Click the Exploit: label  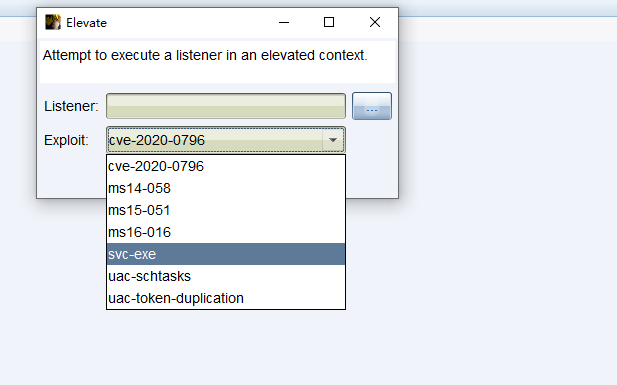[x=66, y=140]
